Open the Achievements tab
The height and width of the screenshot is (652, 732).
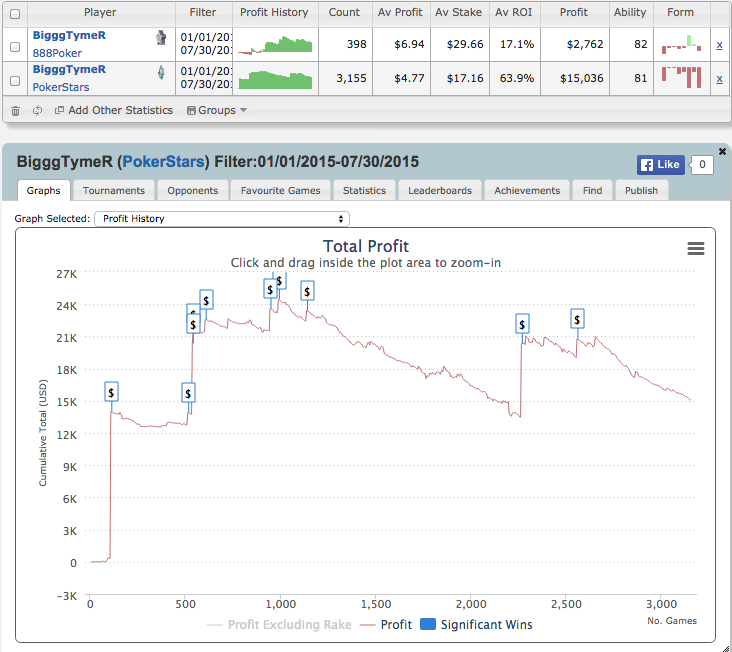click(x=527, y=190)
